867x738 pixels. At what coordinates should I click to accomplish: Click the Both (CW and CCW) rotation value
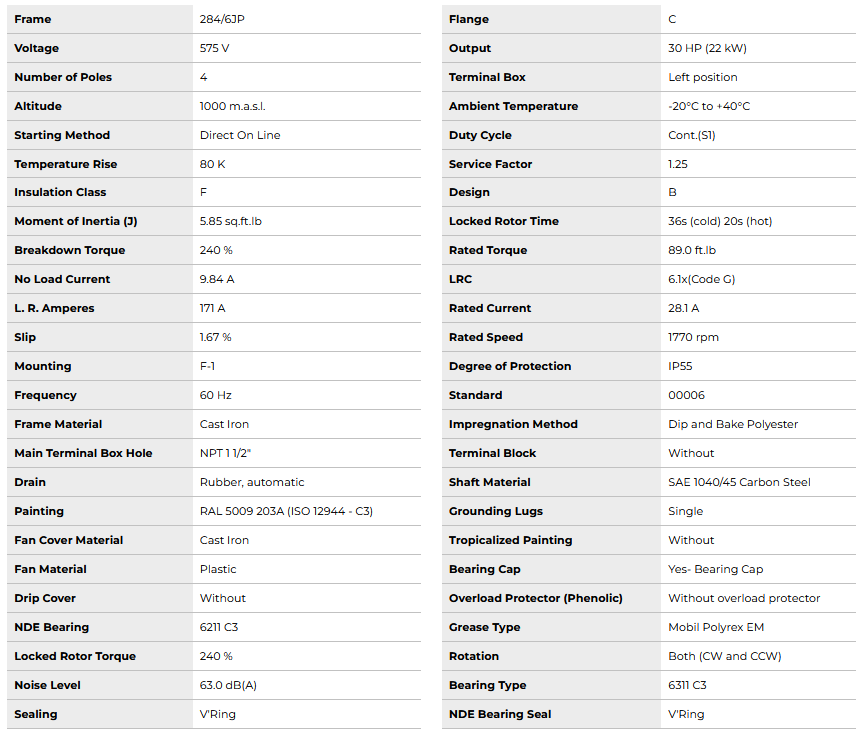725,656
